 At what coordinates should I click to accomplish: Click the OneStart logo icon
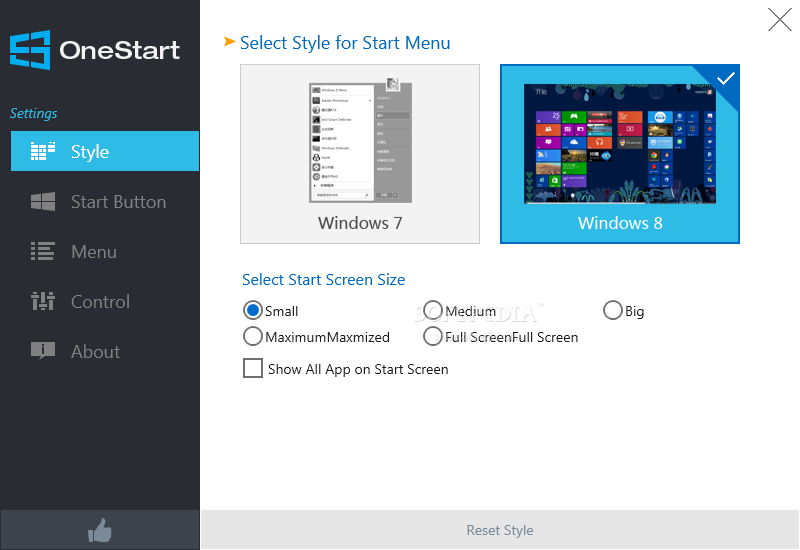coord(30,50)
